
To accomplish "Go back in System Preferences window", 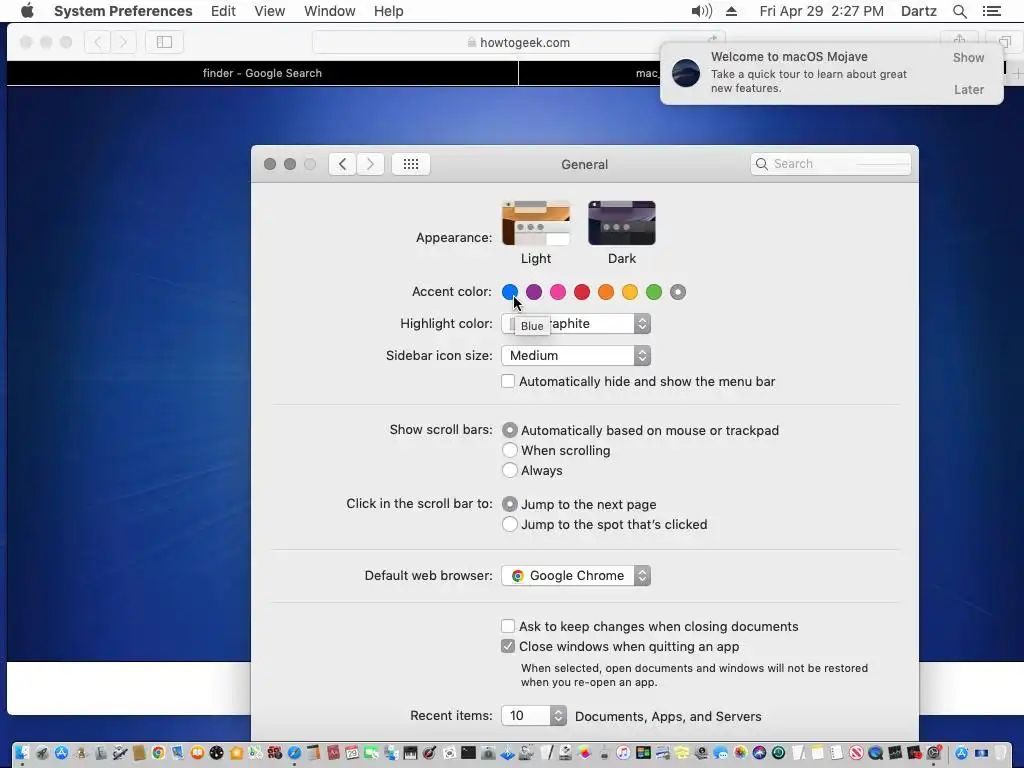I will click(x=342, y=164).
